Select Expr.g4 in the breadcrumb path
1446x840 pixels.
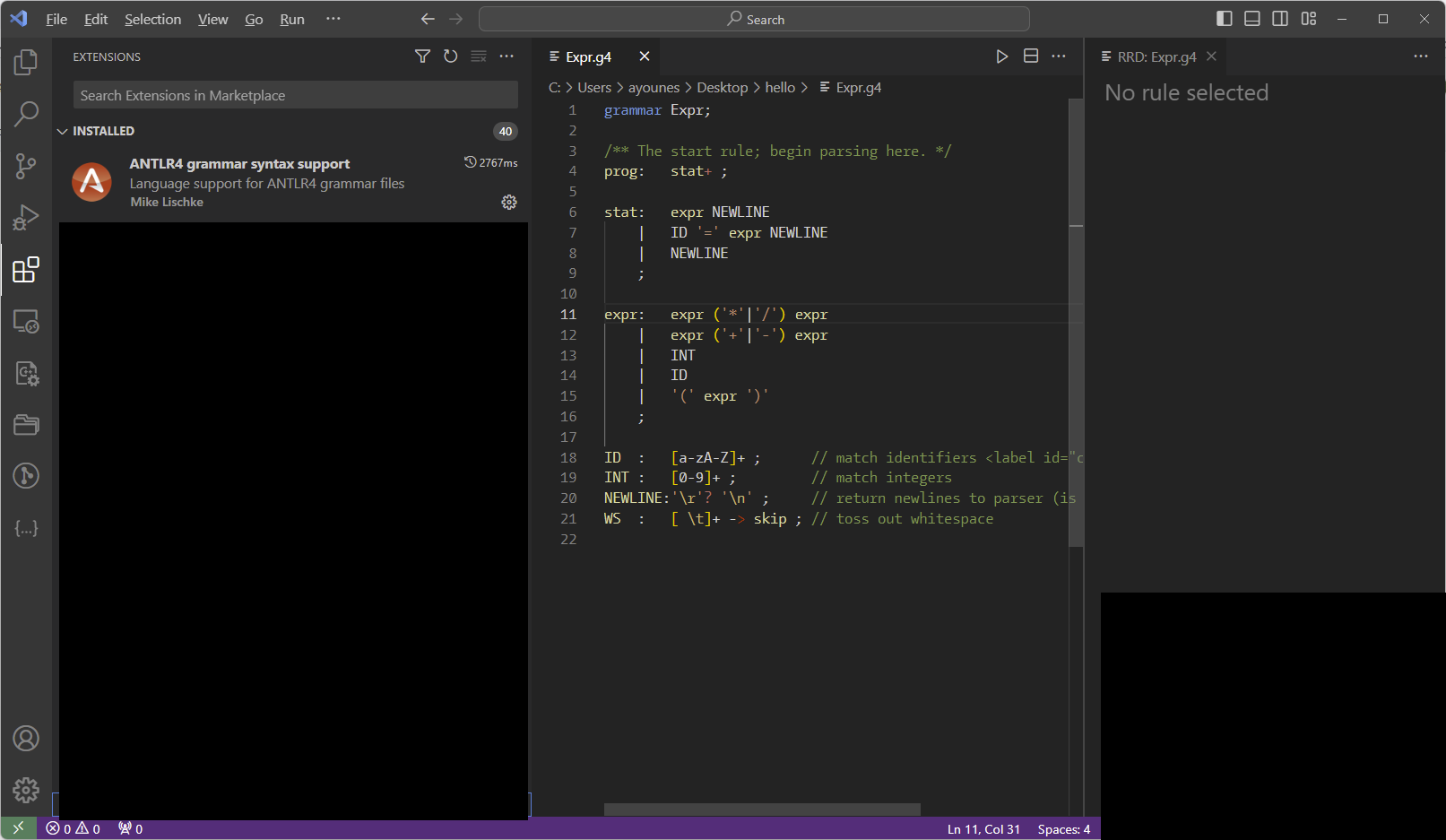click(x=858, y=87)
